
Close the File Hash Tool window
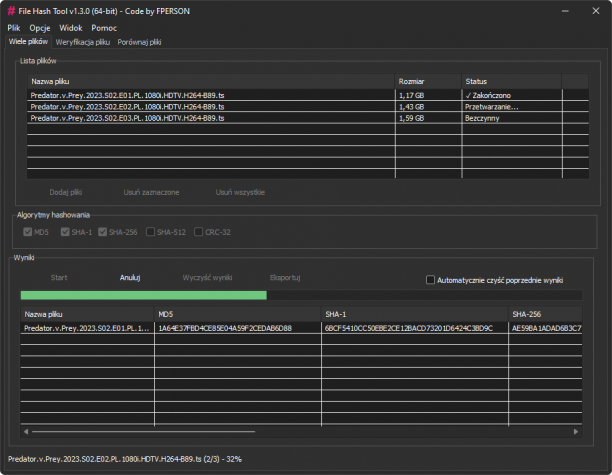[596, 11]
